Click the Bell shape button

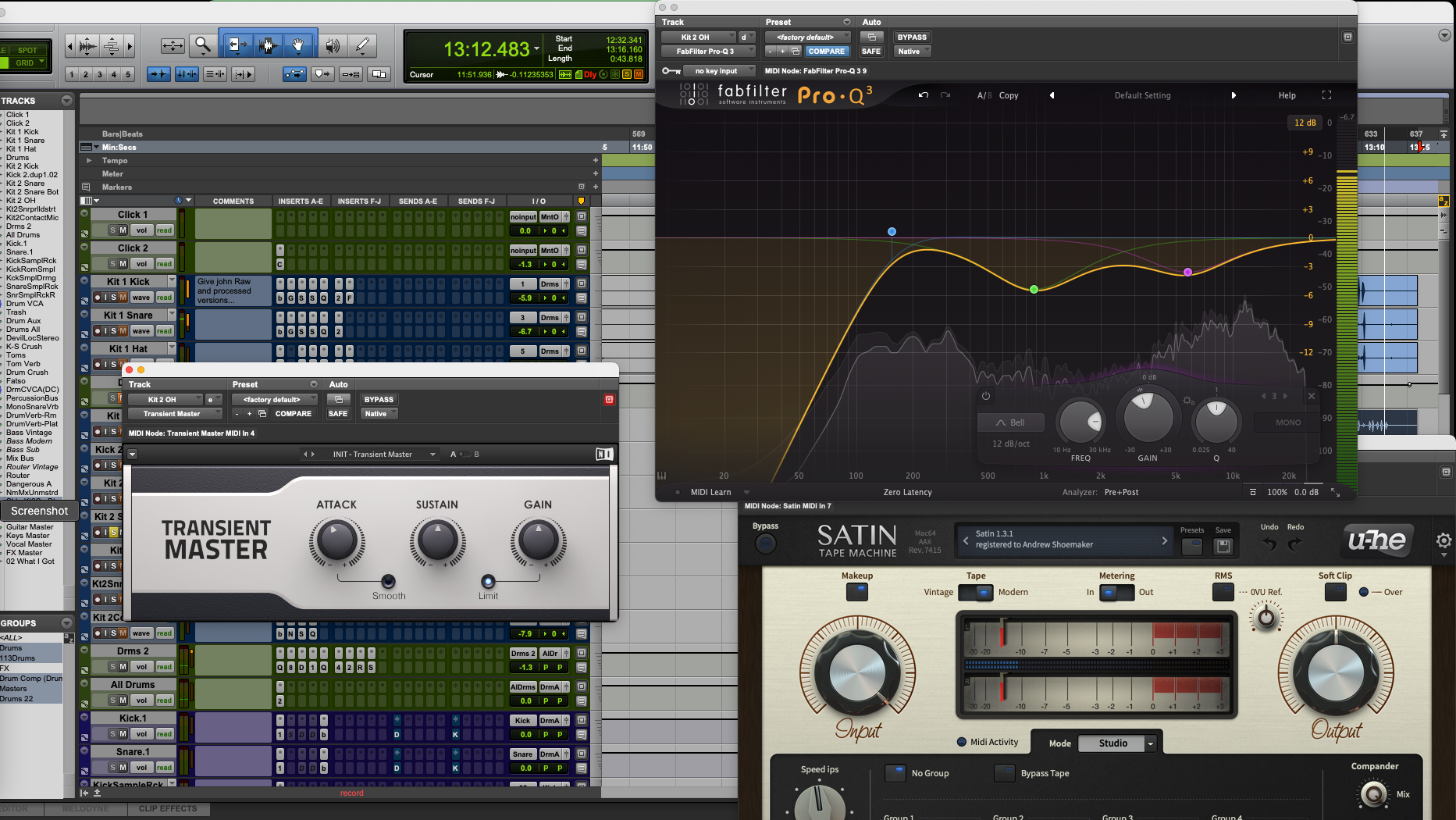pyautogui.click(x=1010, y=422)
